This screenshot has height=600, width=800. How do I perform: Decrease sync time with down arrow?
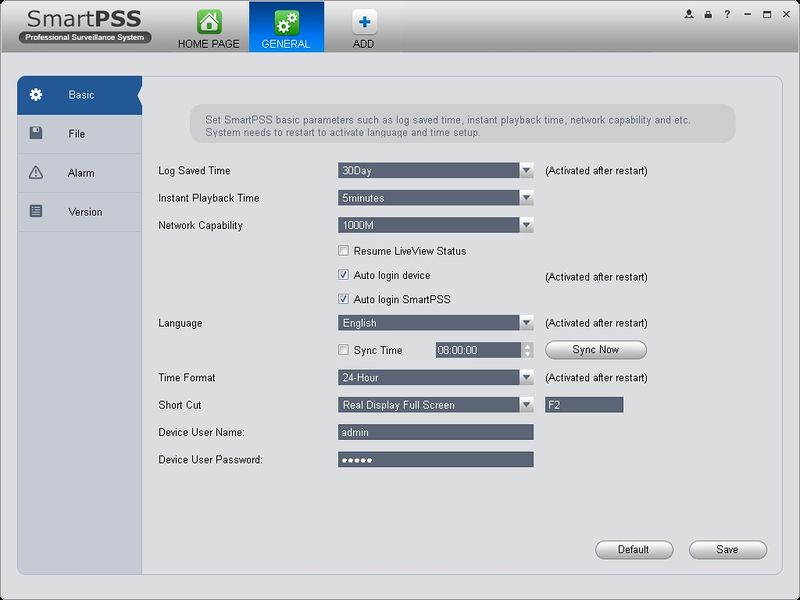[528, 354]
